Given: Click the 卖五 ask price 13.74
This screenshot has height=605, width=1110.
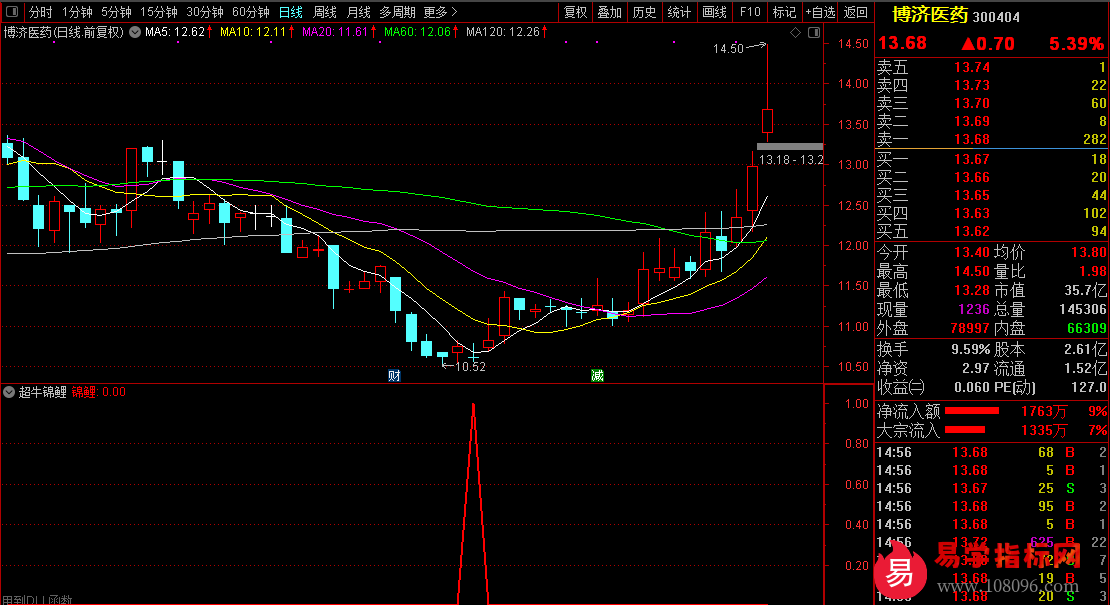Looking at the screenshot, I should pos(972,67).
